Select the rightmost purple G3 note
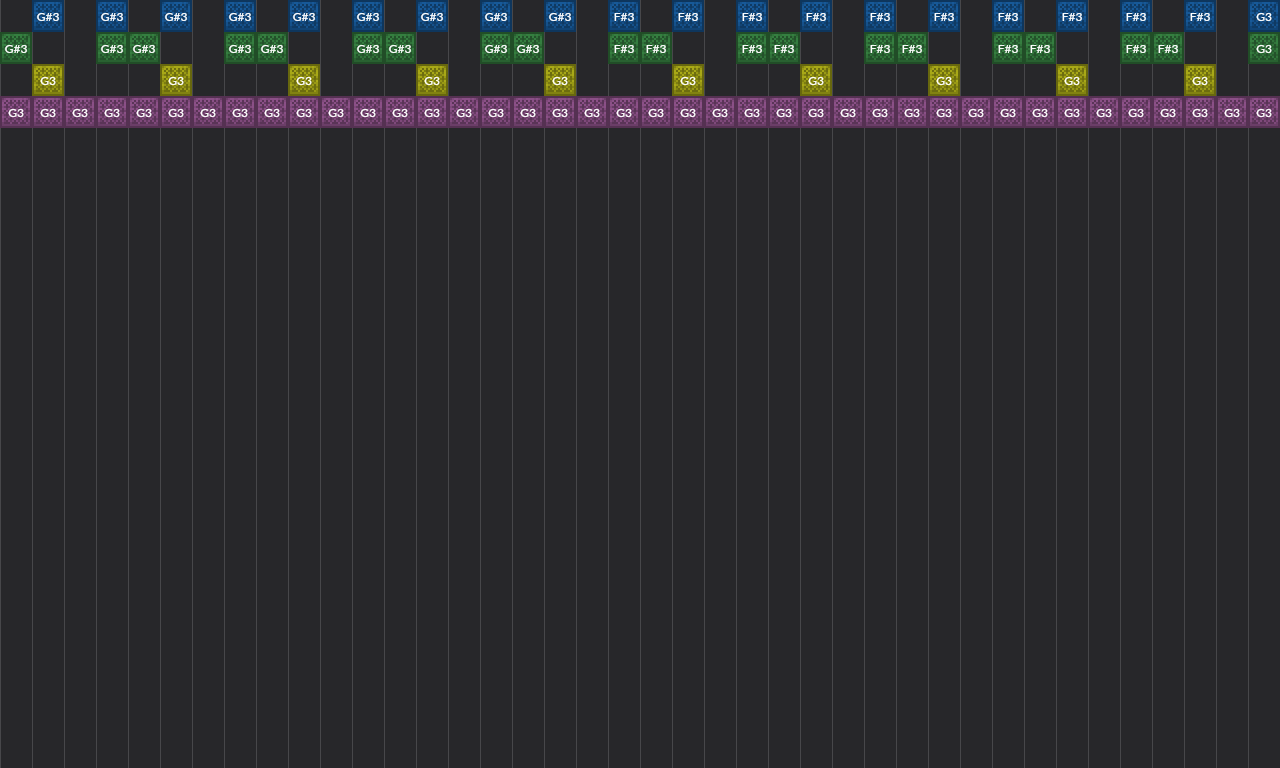Image resolution: width=1280 pixels, height=768 pixels. tap(1263, 112)
